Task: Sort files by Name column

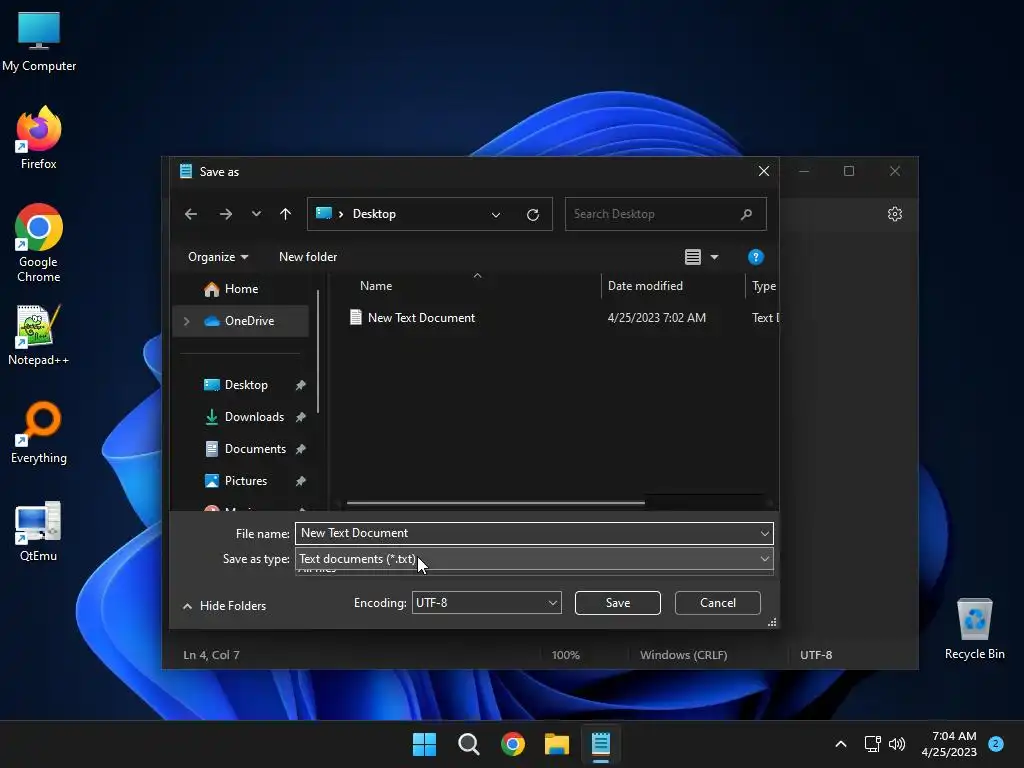Action: tap(376, 286)
